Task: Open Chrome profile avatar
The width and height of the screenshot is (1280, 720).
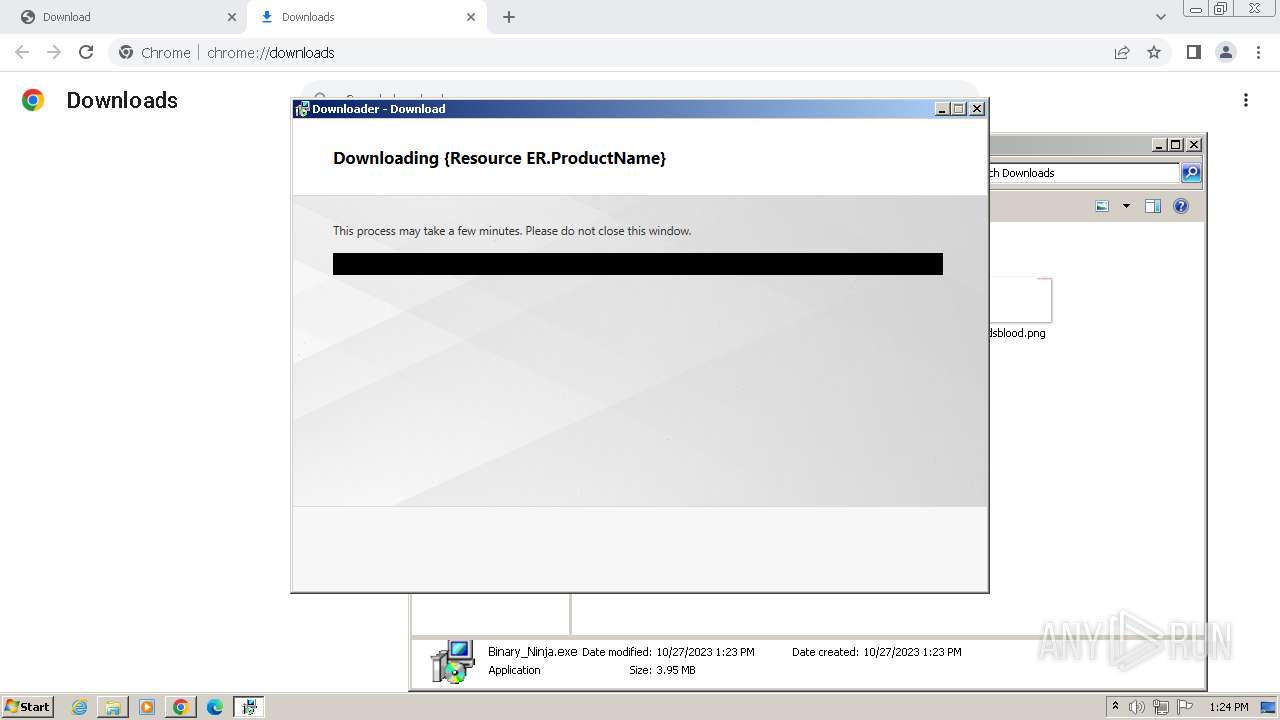Action: coord(1226,52)
